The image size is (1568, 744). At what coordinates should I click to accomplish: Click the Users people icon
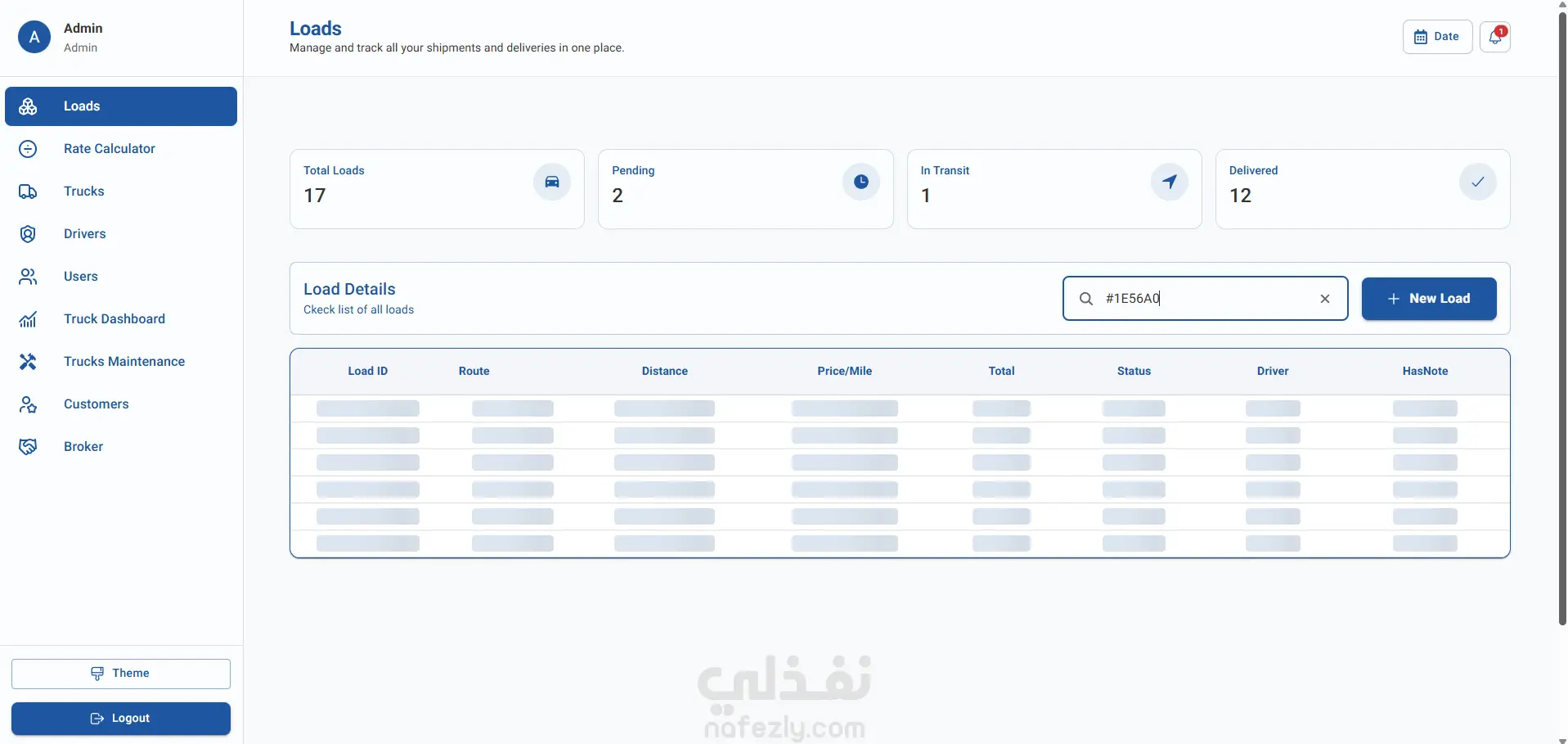(28, 277)
